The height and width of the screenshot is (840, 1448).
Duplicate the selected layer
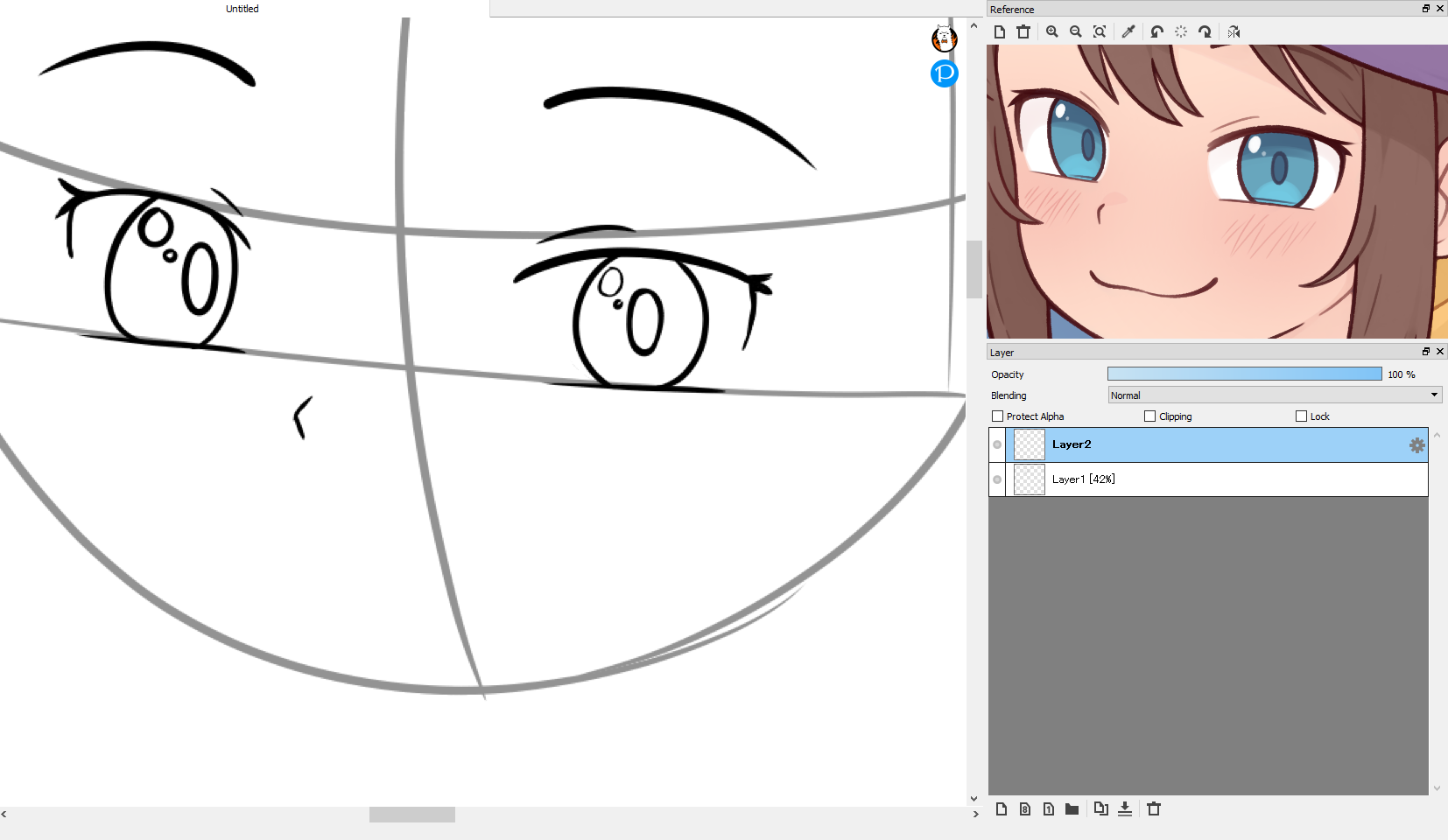coord(1101,809)
